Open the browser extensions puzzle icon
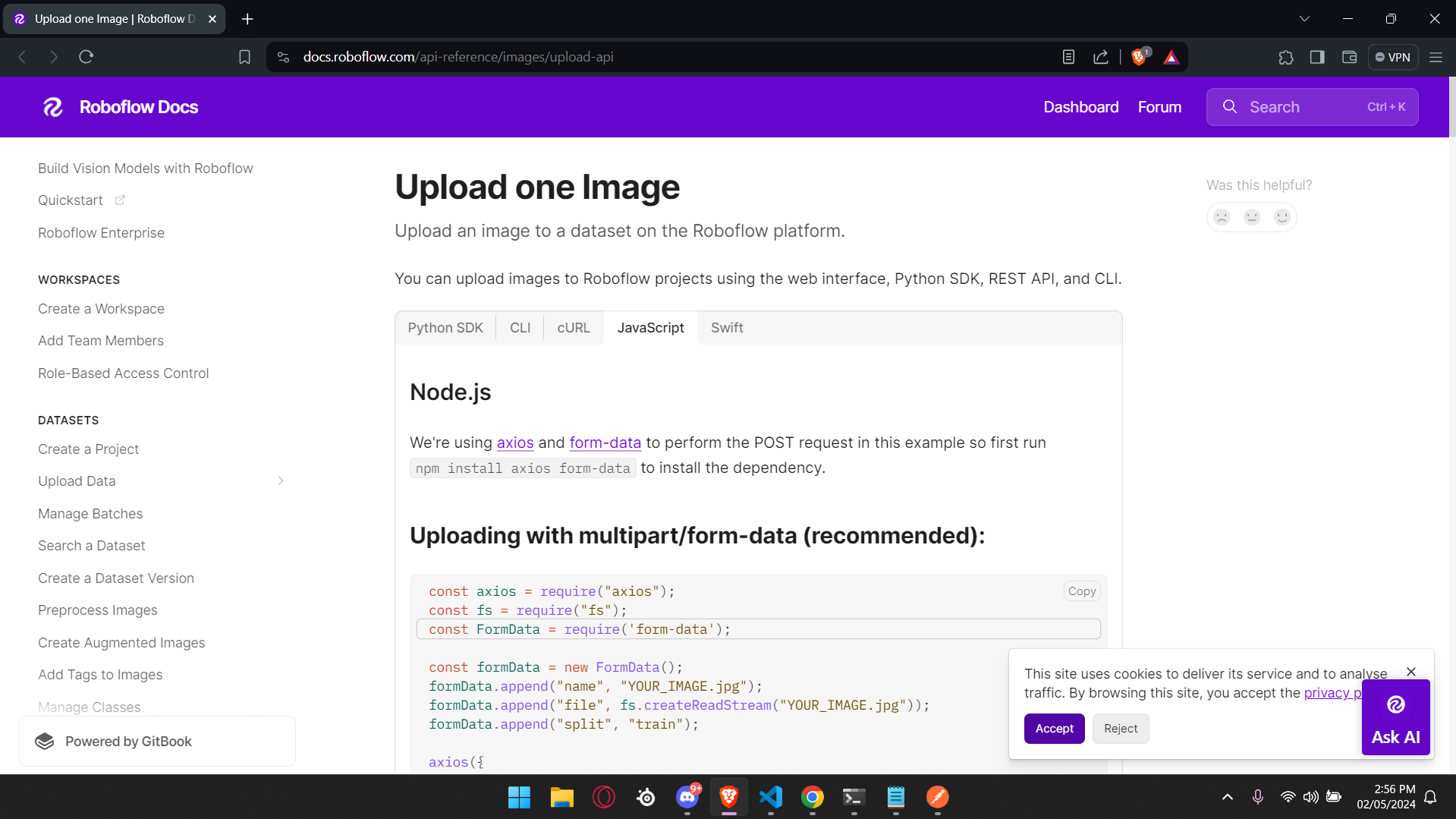 [1285, 57]
